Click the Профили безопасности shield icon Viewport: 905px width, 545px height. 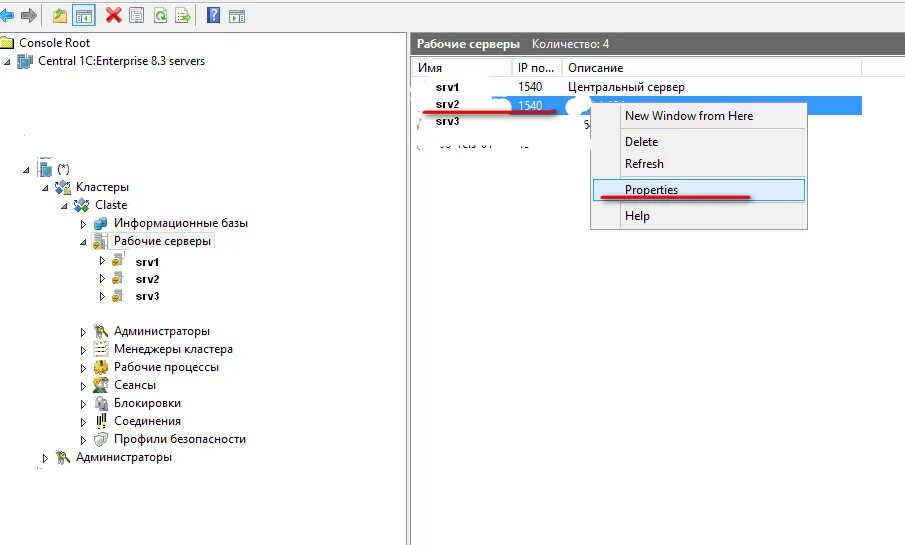coord(100,439)
